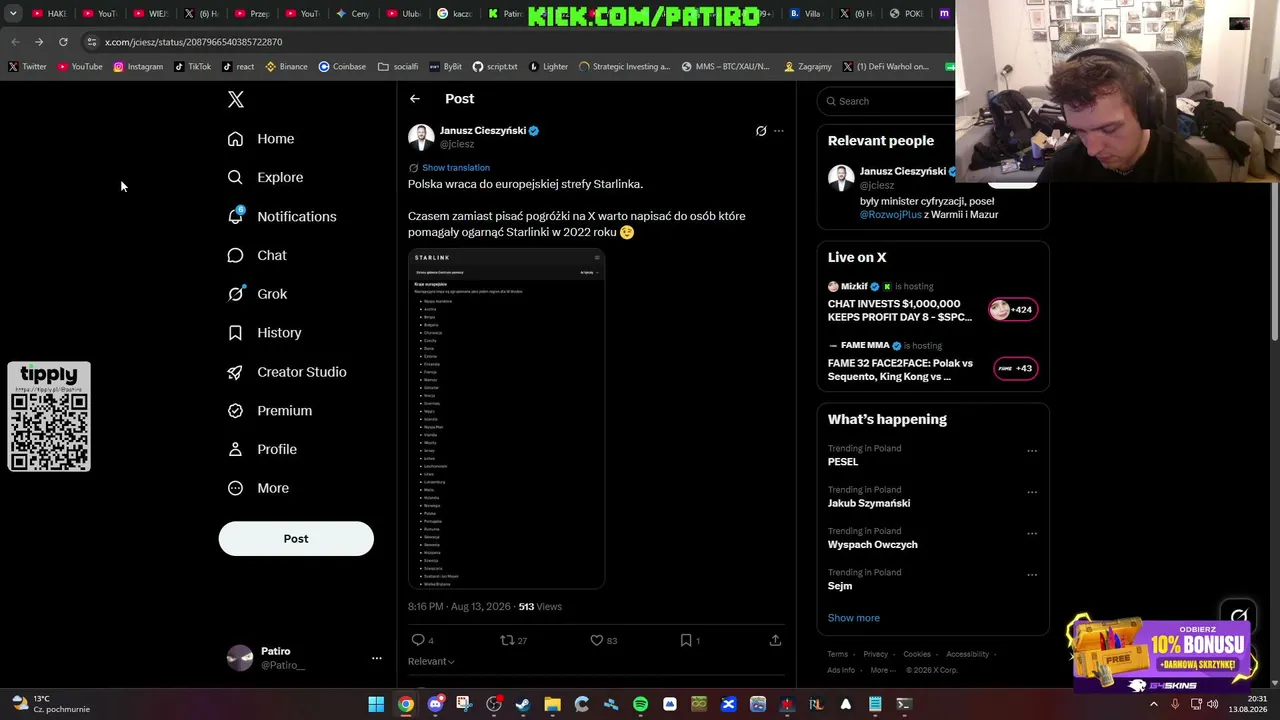Viewport: 1280px width, 720px height.
Task: Click back arrow beside Post heading
Action: pyautogui.click(x=415, y=99)
